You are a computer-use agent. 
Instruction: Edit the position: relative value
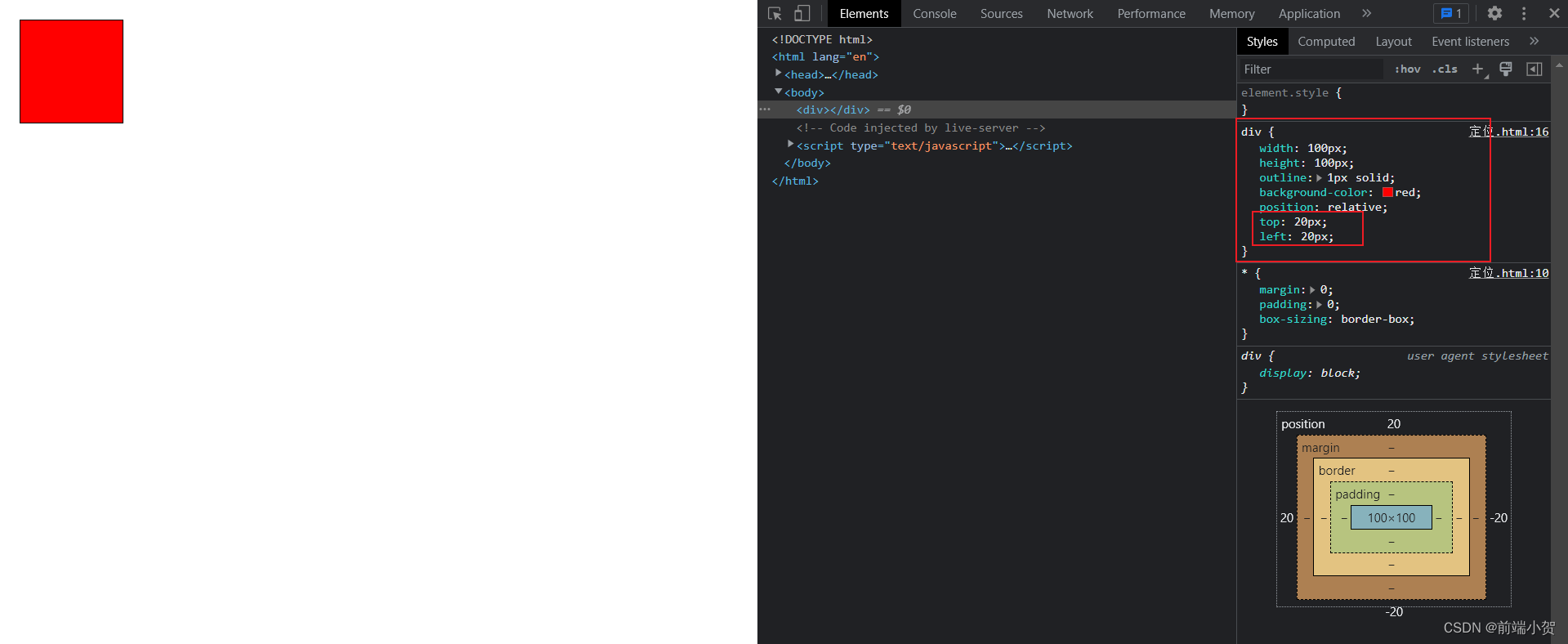click(x=1356, y=208)
